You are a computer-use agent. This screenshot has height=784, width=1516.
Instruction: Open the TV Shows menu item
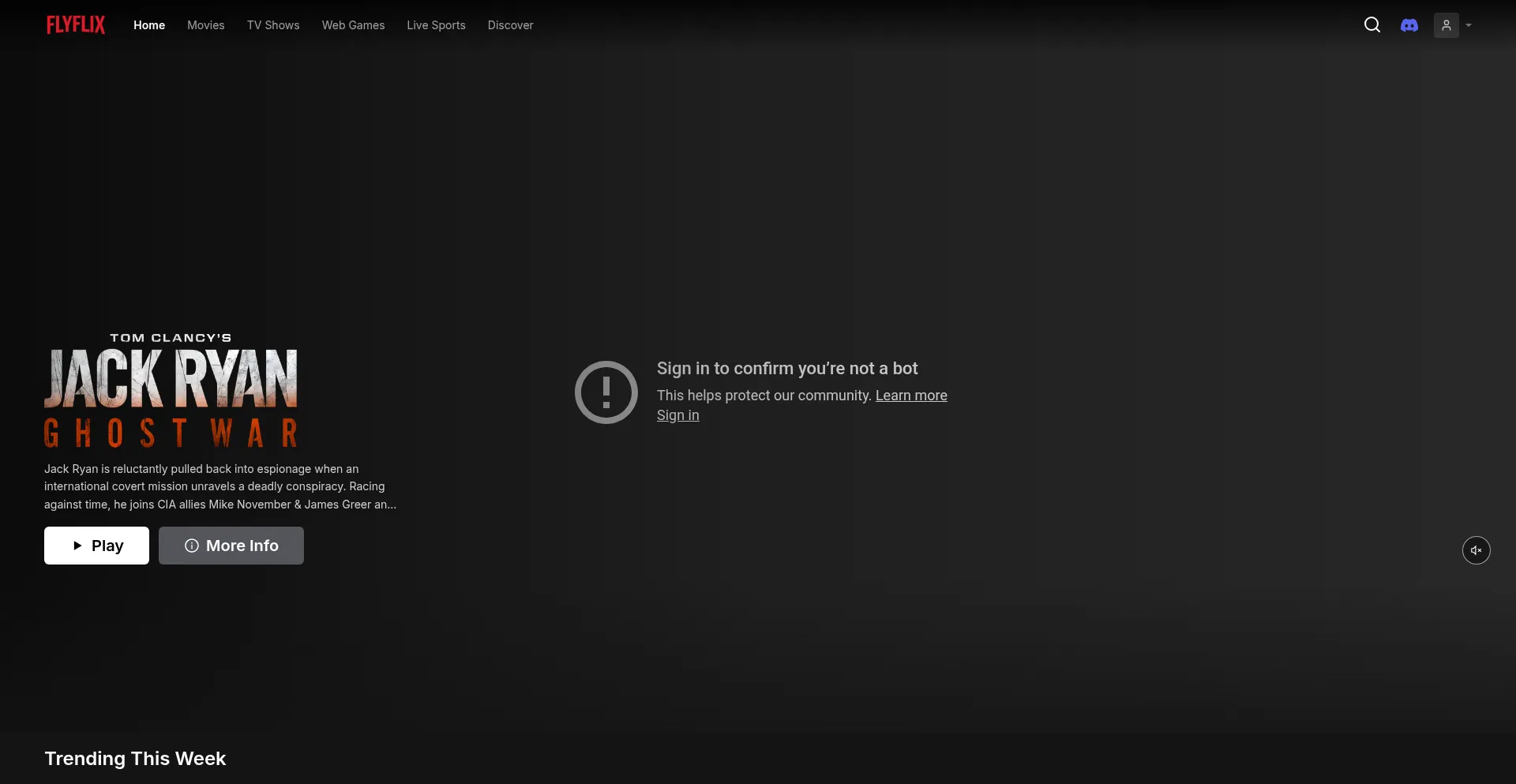273,25
